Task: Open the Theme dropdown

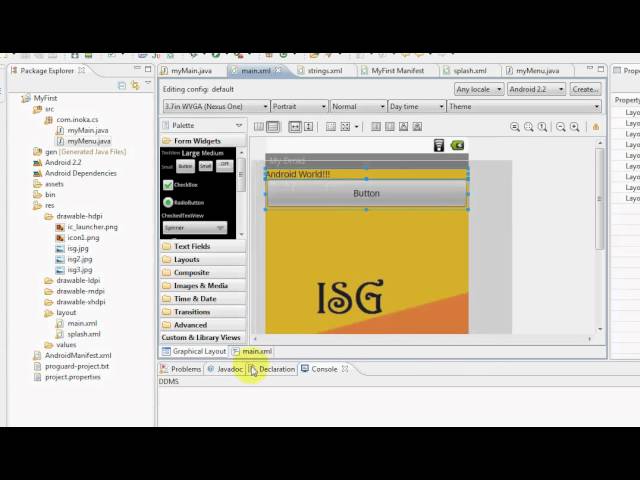Action: pyautogui.click(x=524, y=107)
